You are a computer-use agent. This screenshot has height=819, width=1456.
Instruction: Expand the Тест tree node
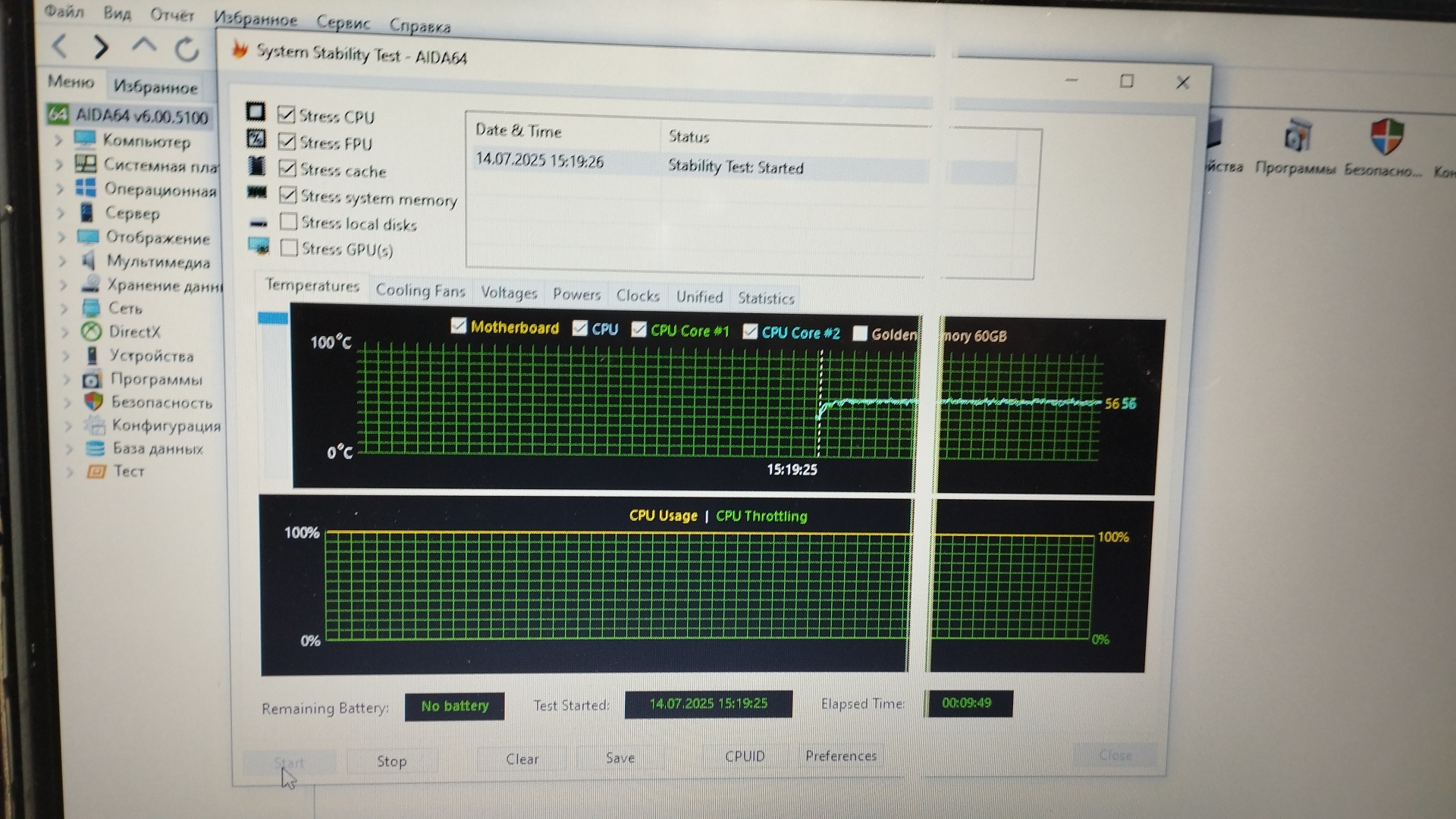pos(70,472)
